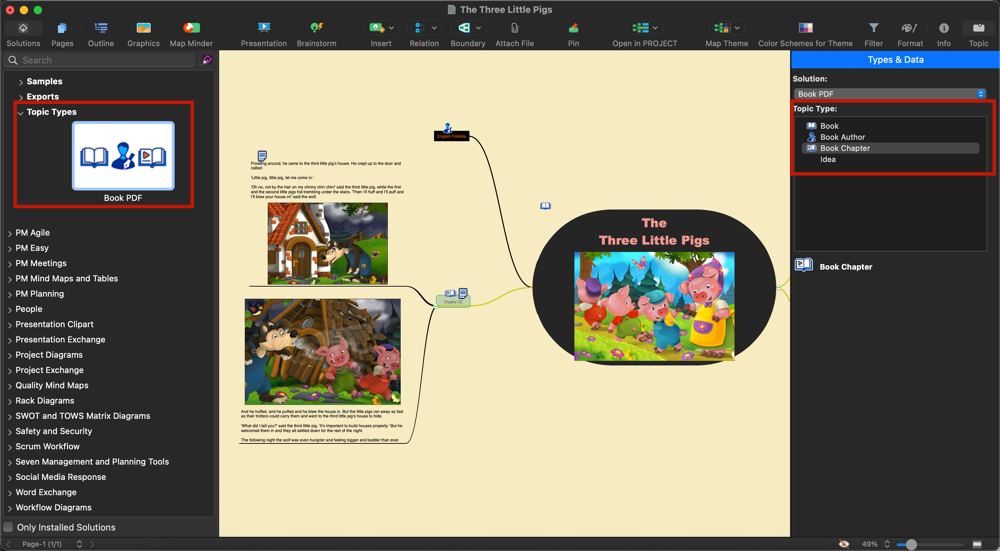This screenshot has width=1000, height=551.
Task: Expand the People solution group
Action: 10,309
